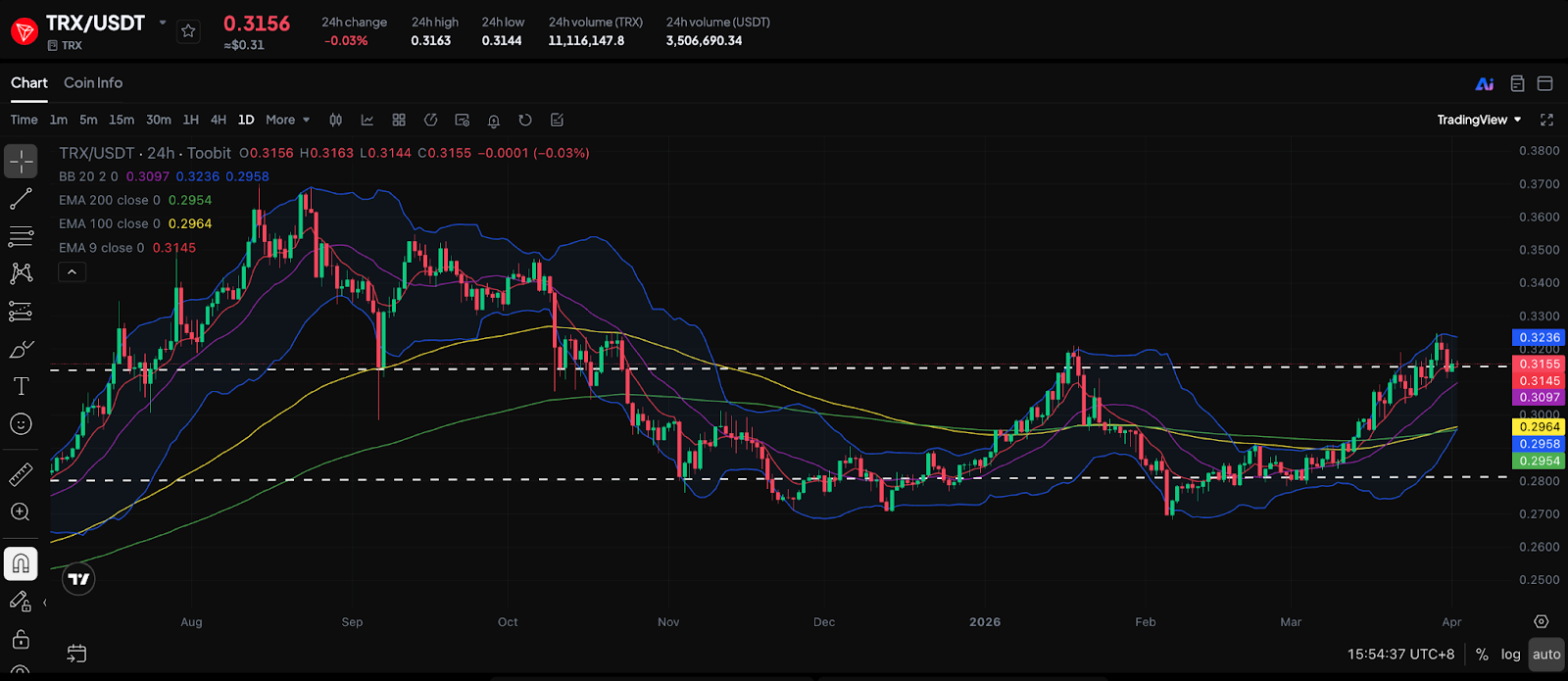The height and width of the screenshot is (681, 1568).
Task: Click the 15:54:37 UTC+8 timezone selector
Action: (x=1400, y=655)
